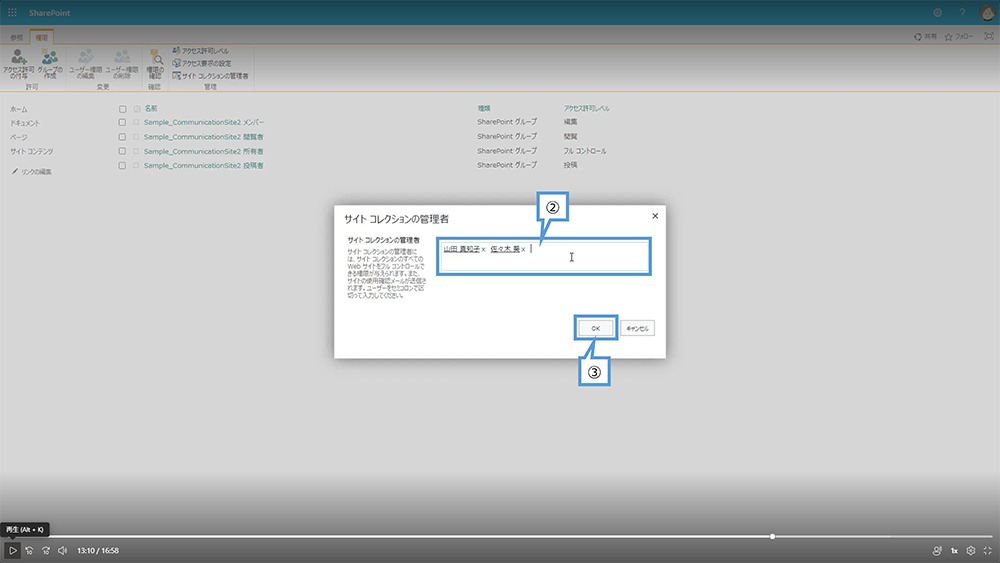Go to ドキュメント in left navigation
Viewport: 1000px width, 563px height.
25,123
